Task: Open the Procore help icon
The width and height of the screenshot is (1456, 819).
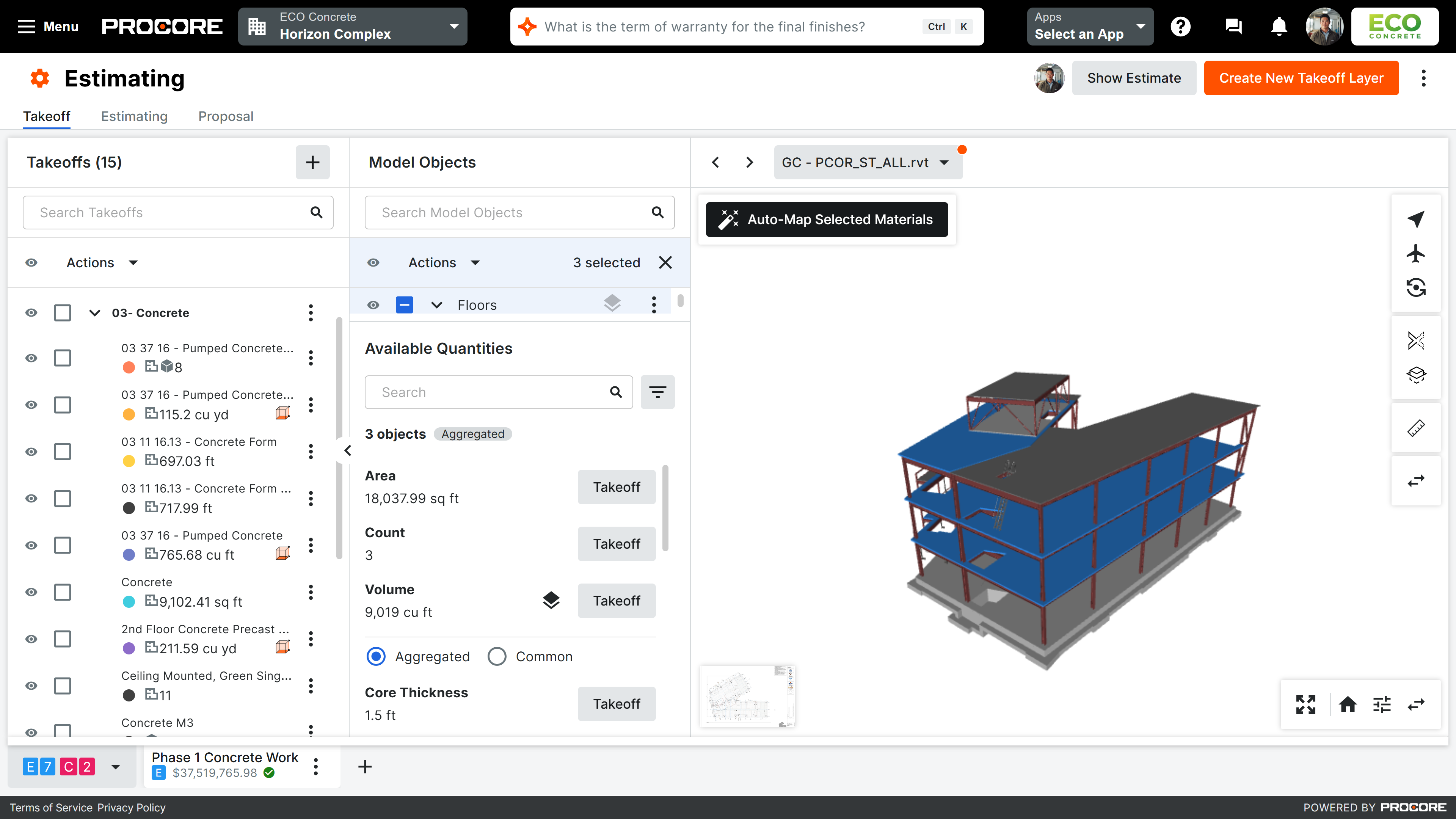Action: [1181, 26]
